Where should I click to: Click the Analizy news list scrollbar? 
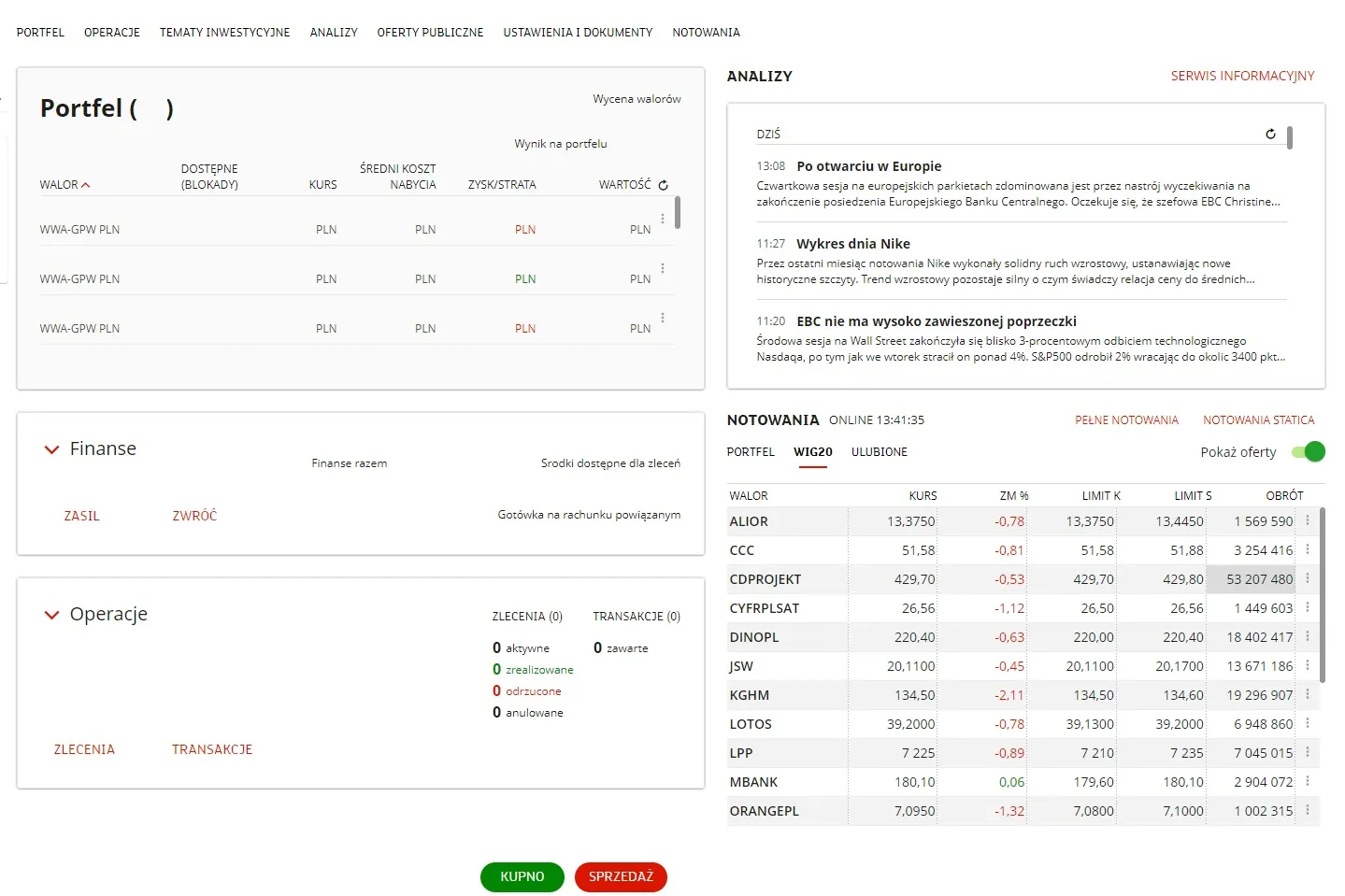point(1290,138)
